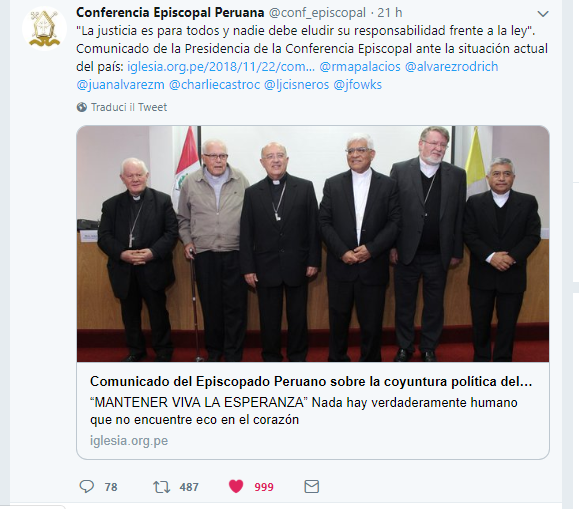The width and height of the screenshot is (579, 509).
Task: Click the Conferencia Episcopal Peruana account name
Action: click(170, 13)
